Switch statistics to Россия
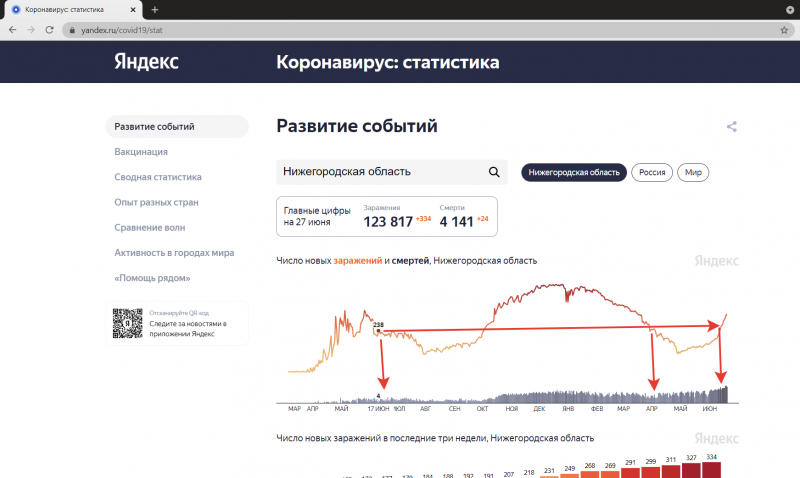 [652, 172]
